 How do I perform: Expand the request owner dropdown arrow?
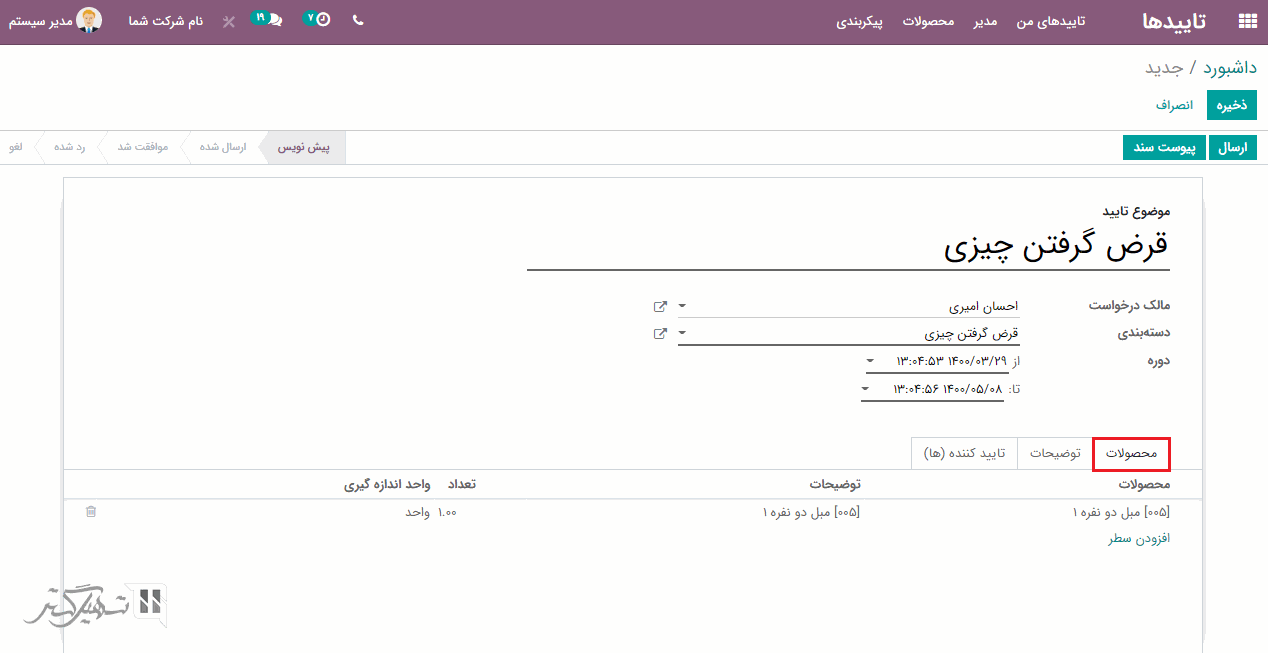pyautogui.click(x=682, y=306)
